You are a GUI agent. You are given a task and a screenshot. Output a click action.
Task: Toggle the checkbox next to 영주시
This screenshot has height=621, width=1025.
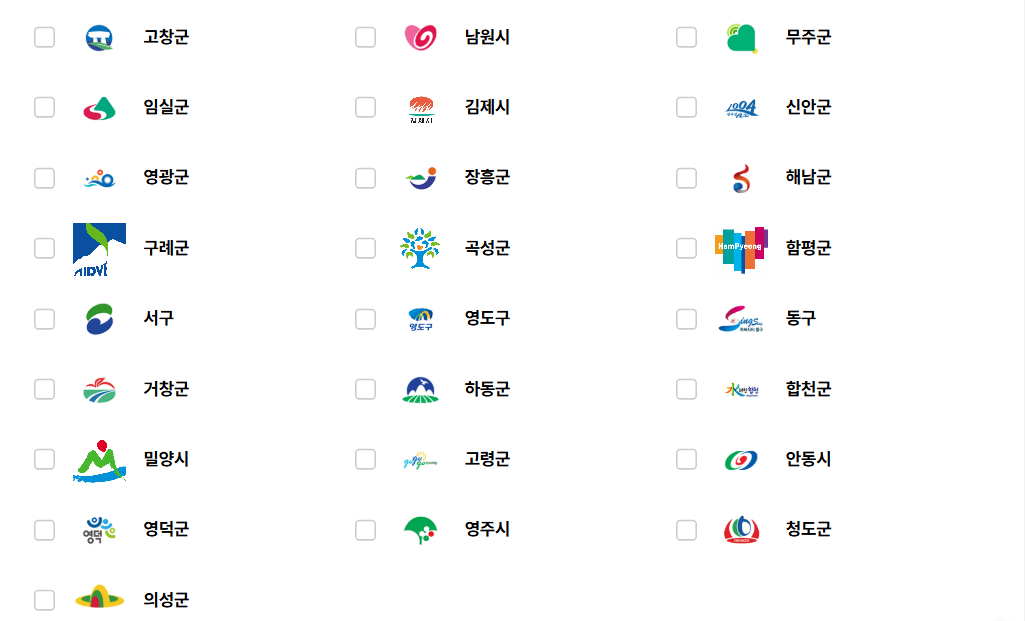[366, 530]
